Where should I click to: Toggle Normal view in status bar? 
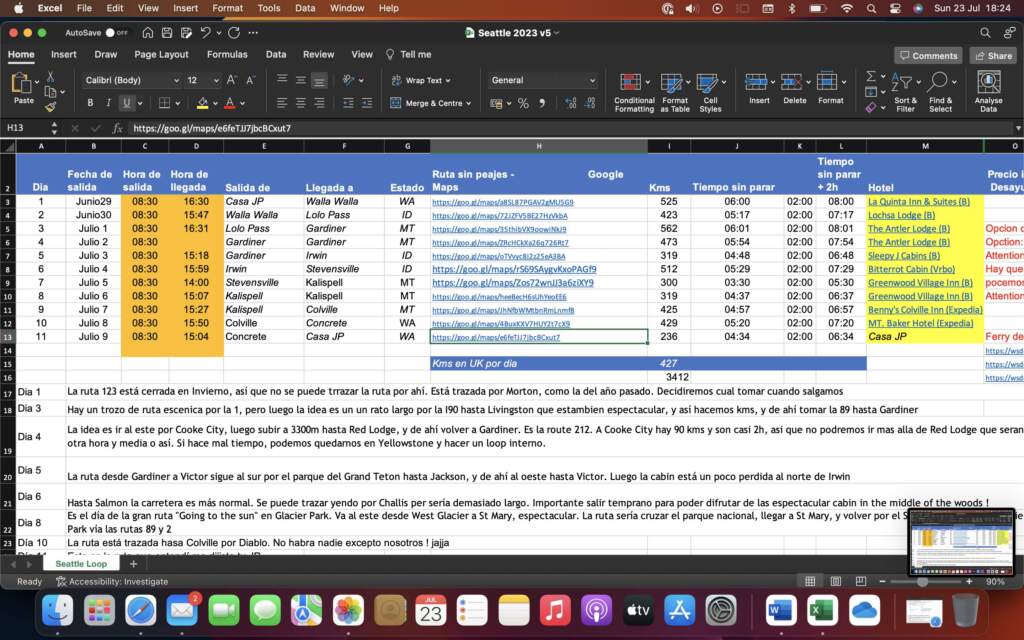pyautogui.click(x=810, y=581)
